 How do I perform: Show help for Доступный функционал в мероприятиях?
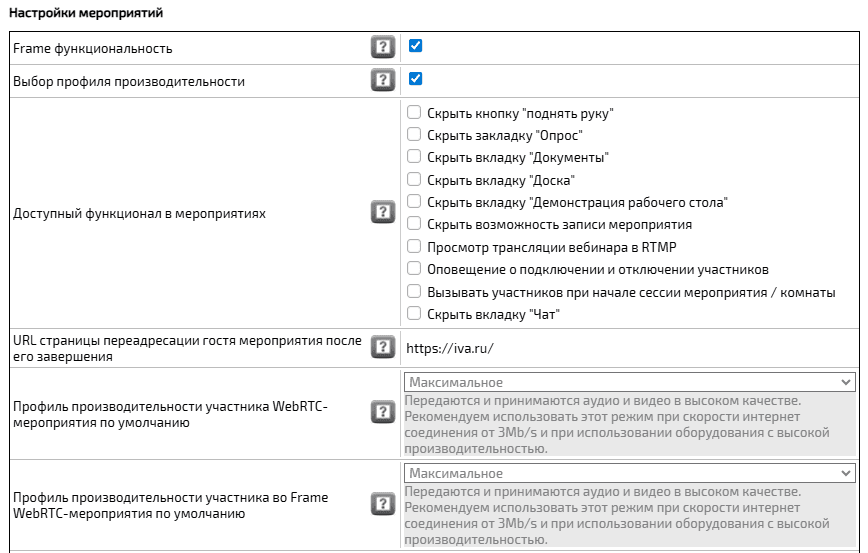381,212
